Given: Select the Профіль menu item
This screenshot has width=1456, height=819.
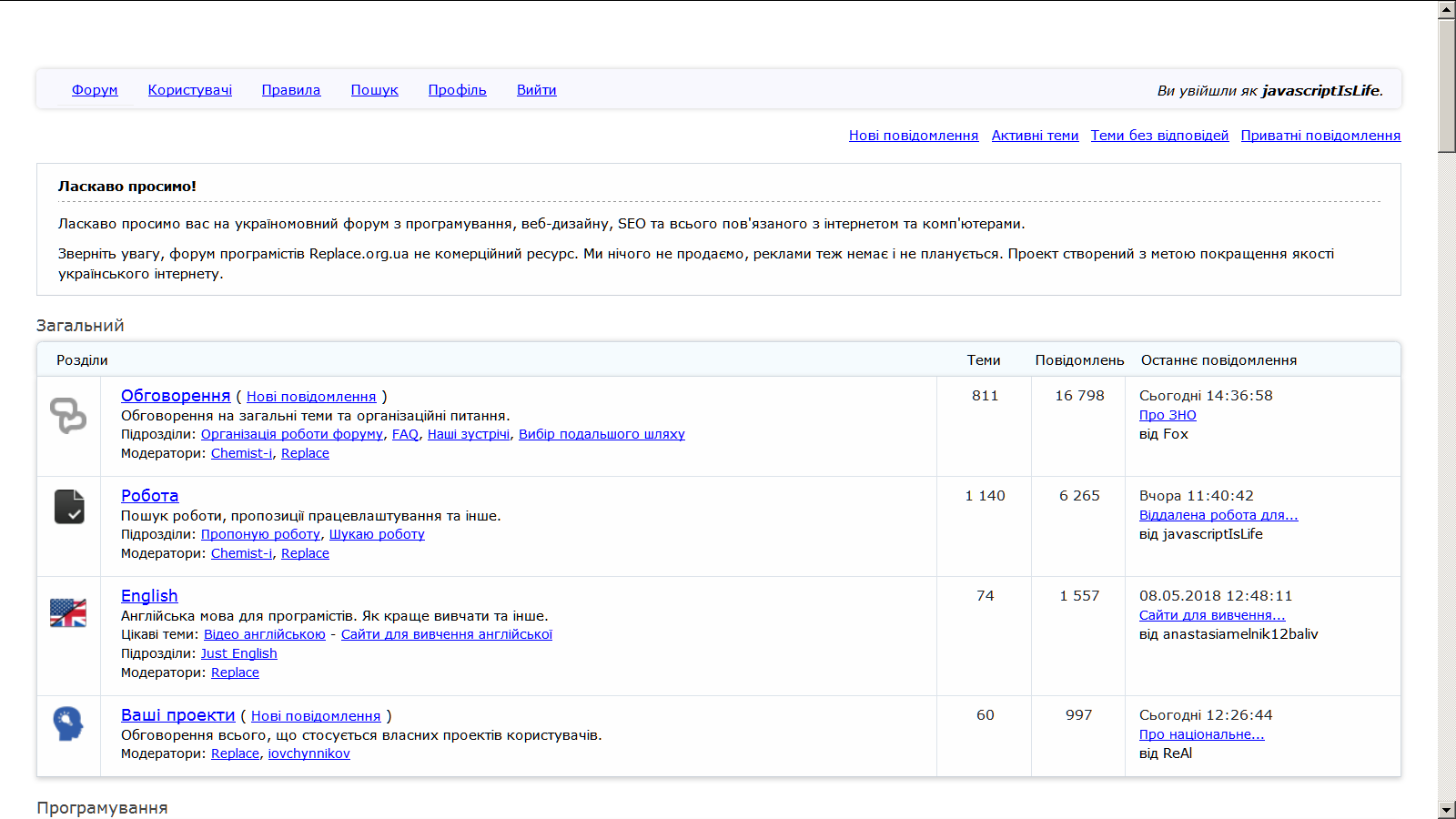Looking at the screenshot, I should click(456, 90).
